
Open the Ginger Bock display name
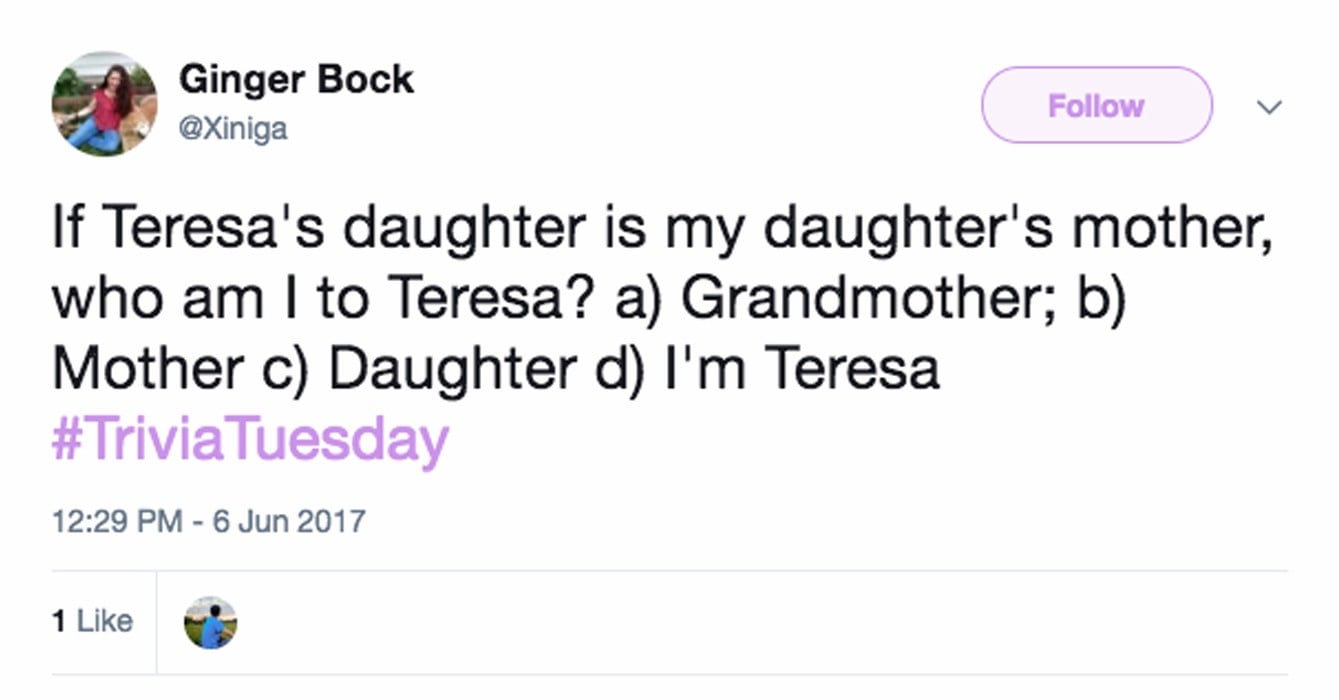pyautogui.click(x=296, y=80)
